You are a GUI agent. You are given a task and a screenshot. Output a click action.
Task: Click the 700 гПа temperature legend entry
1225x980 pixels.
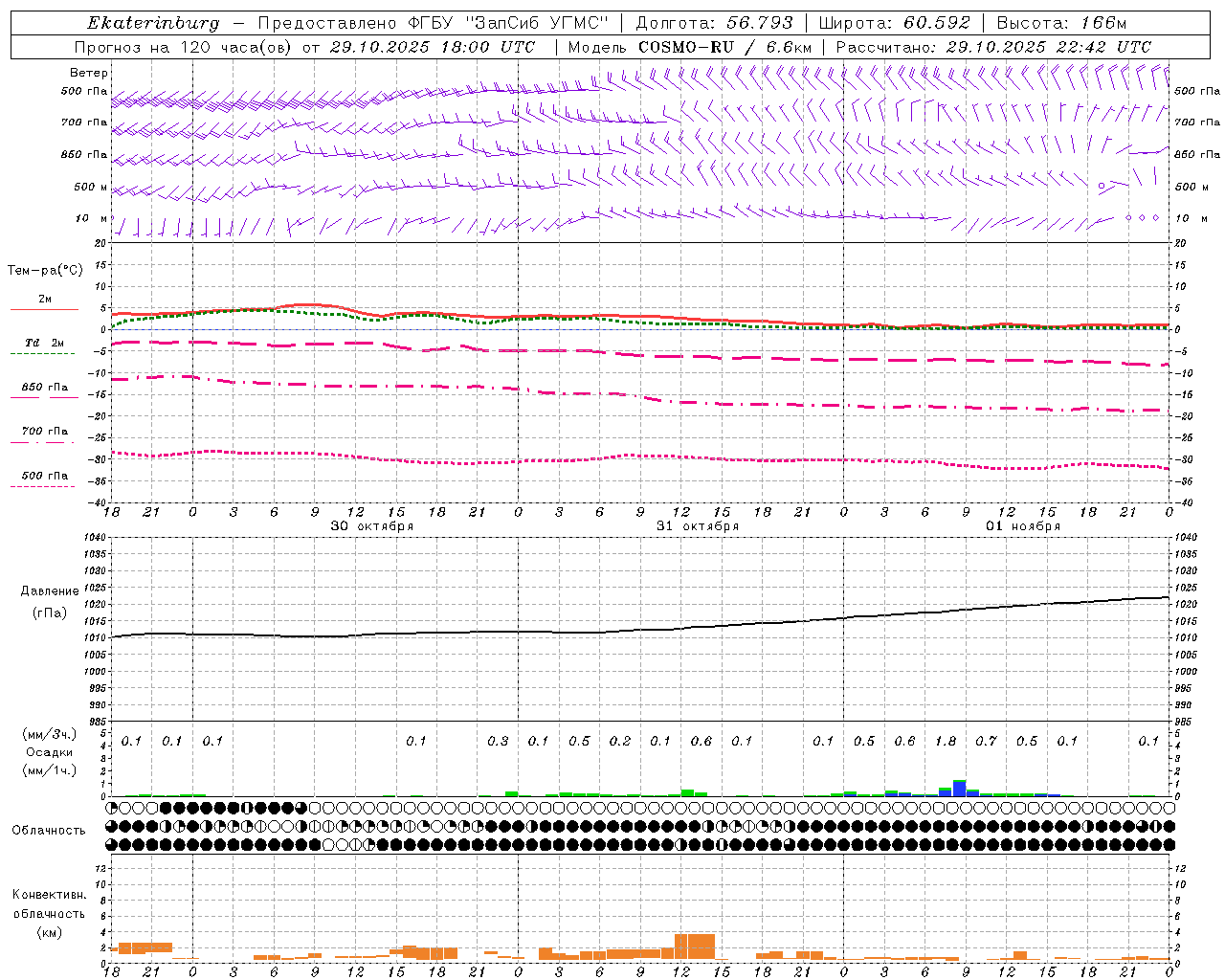coord(44,432)
